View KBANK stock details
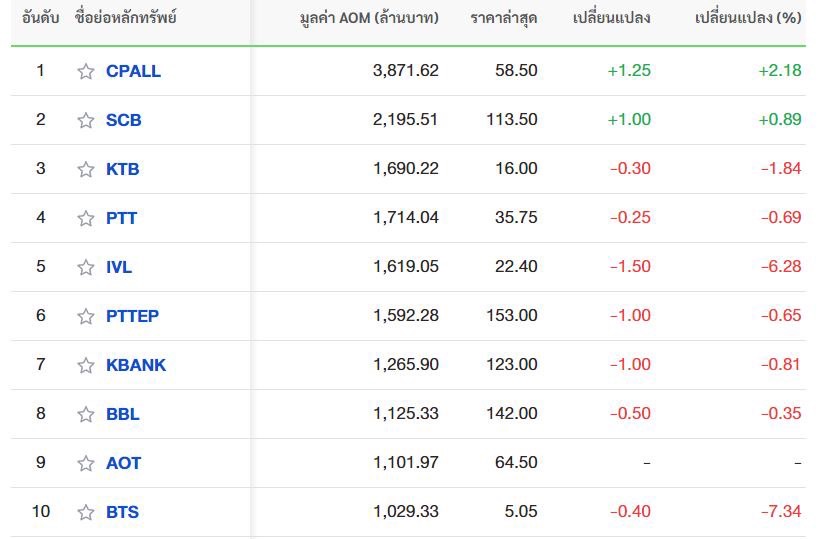Screen dimensions: 830x539 (136, 365)
